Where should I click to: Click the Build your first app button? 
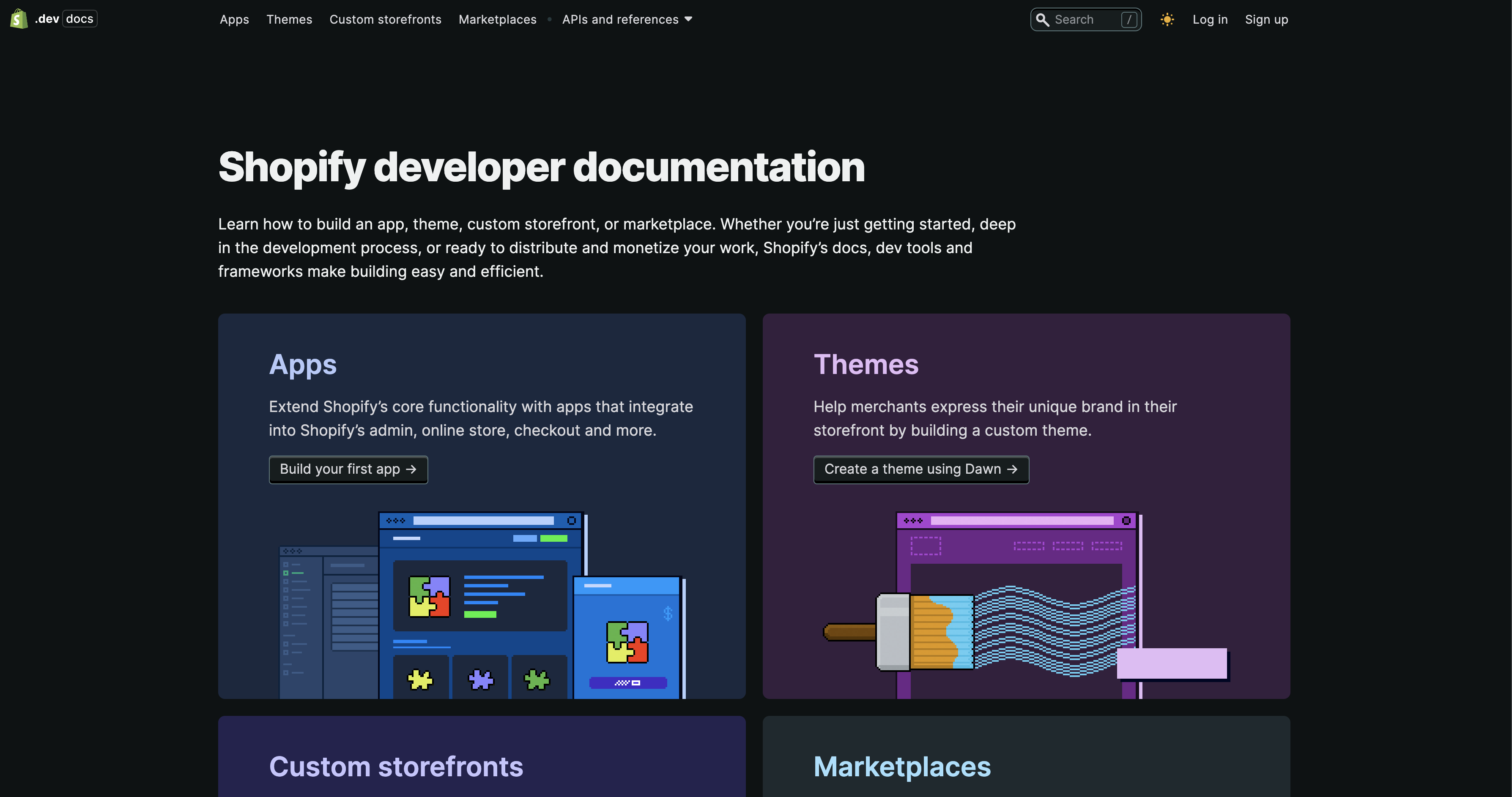coord(348,469)
